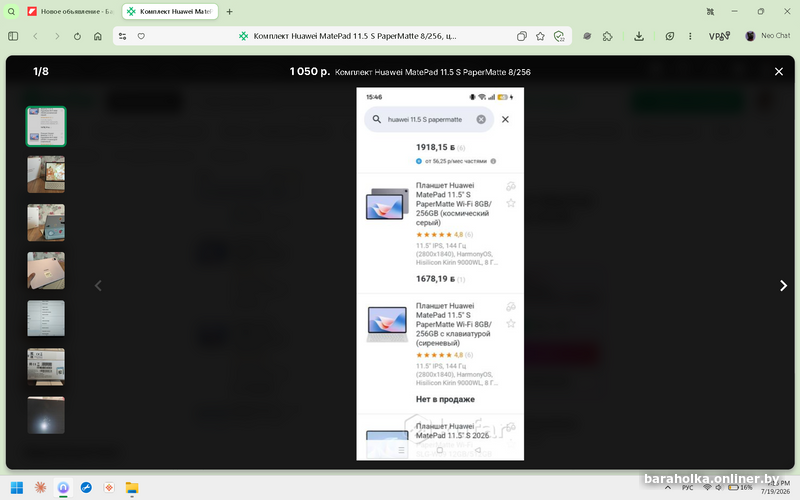This screenshot has height=500, width=800.
Task: Open Neo Chat profile
Action: (767, 36)
